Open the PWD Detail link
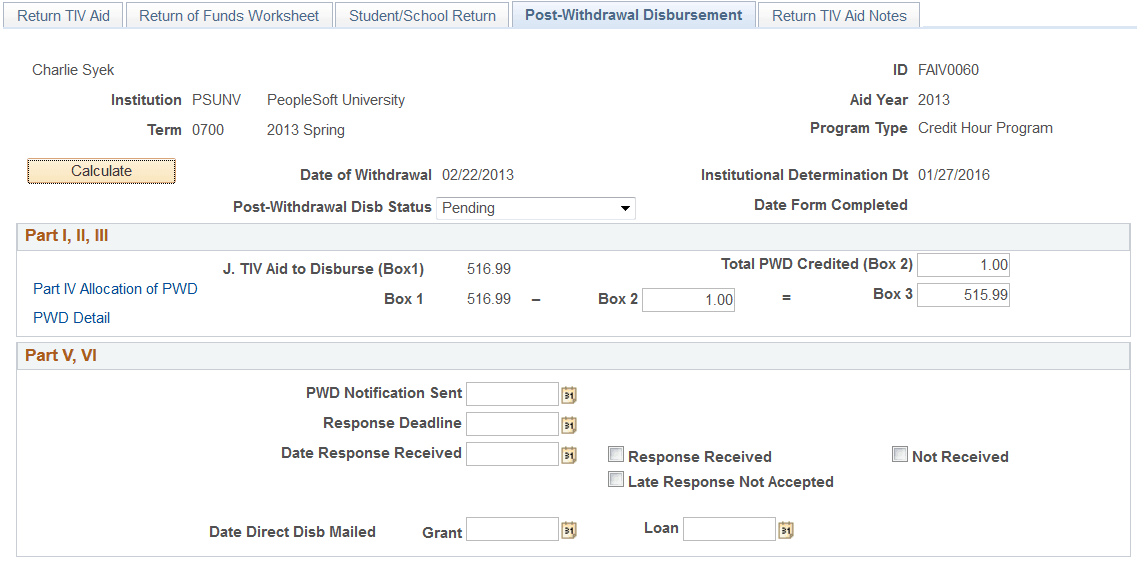 point(72,317)
